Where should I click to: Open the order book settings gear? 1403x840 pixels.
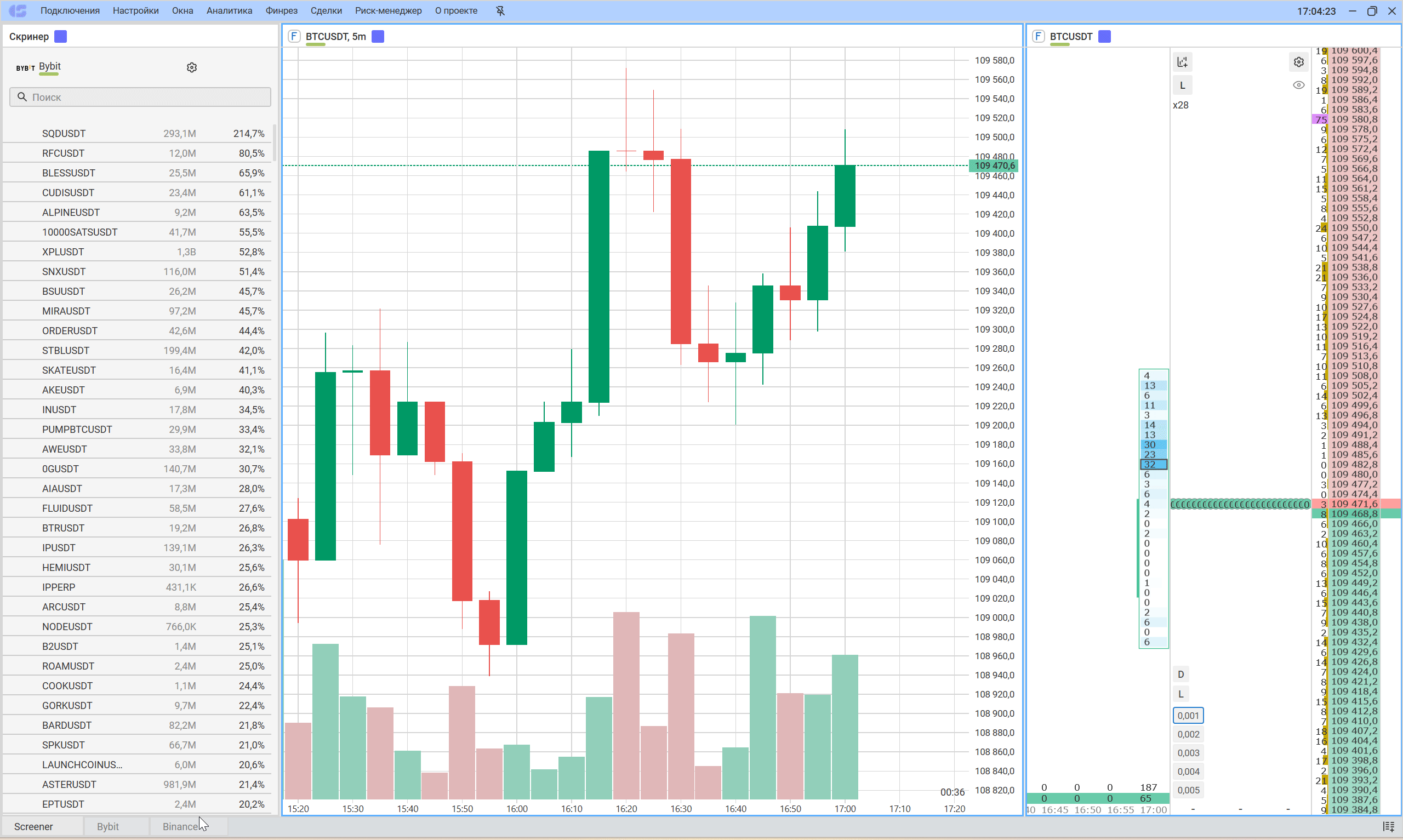1298,62
